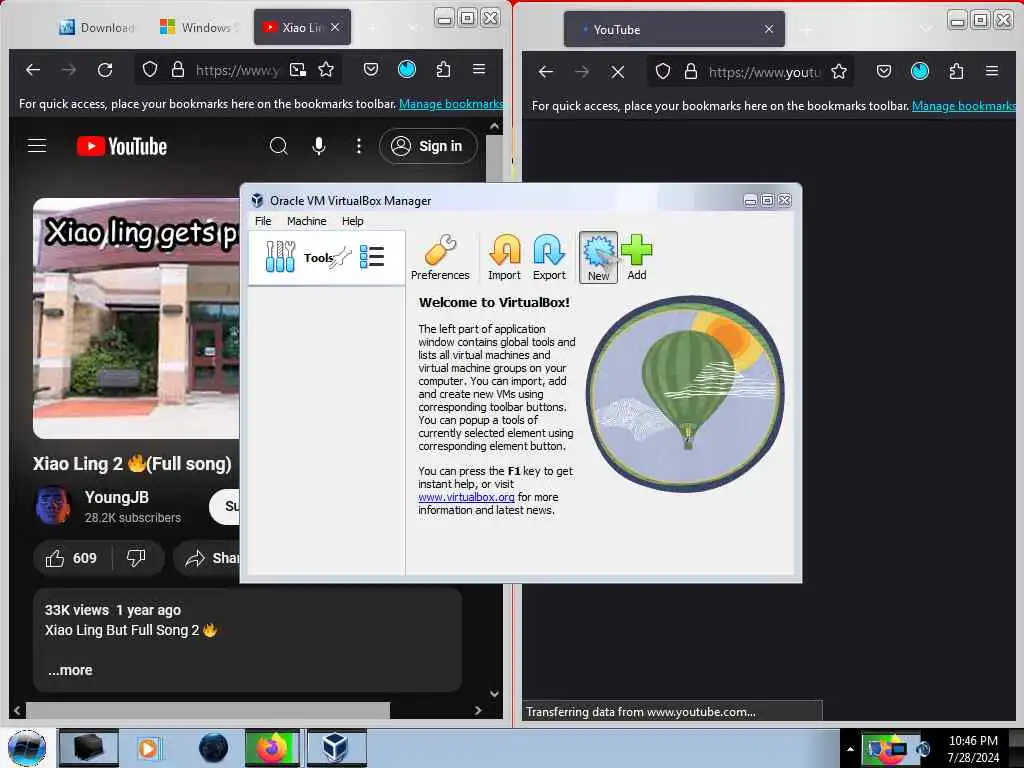The image size is (1024, 768).
Task: Click the right browser URL address field
Action: click(764, 72)
